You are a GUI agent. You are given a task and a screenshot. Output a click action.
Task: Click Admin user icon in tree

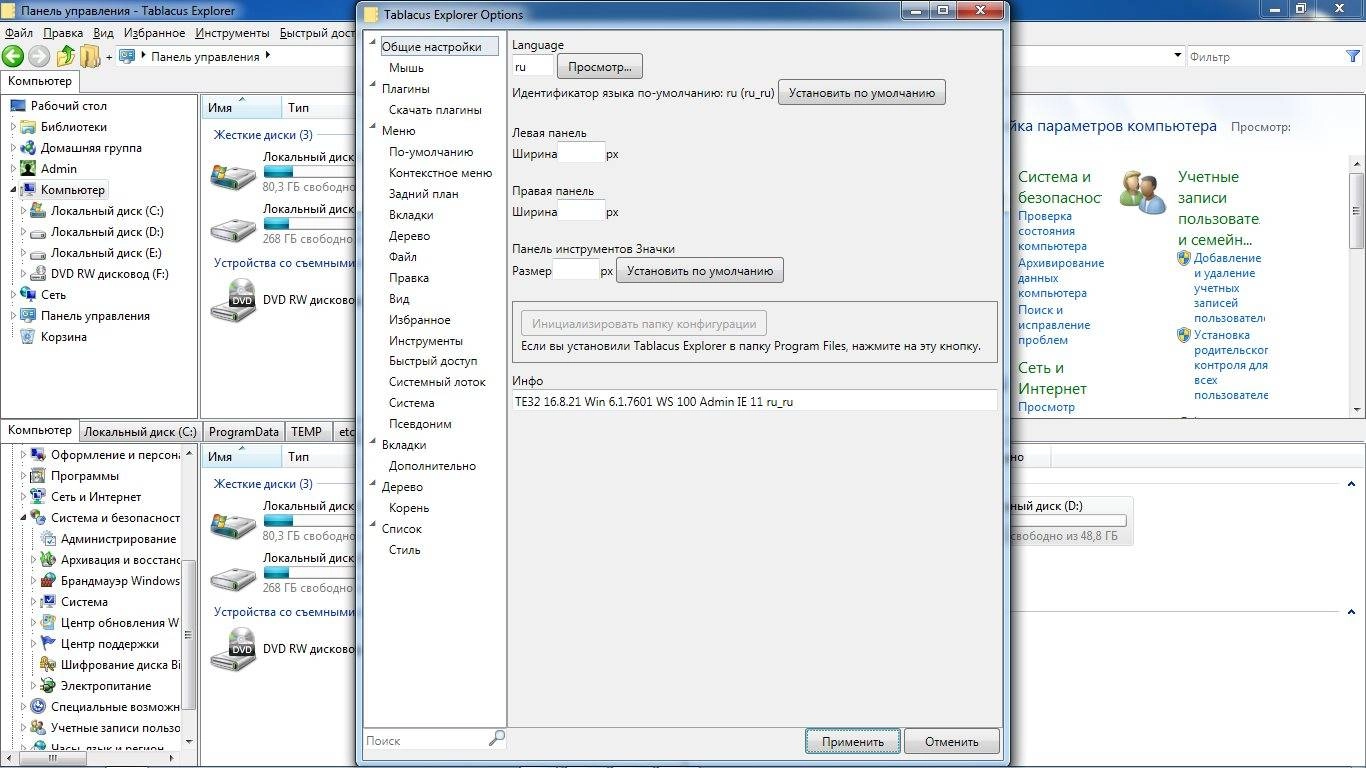pyautogui.click(x=29, y=169)
